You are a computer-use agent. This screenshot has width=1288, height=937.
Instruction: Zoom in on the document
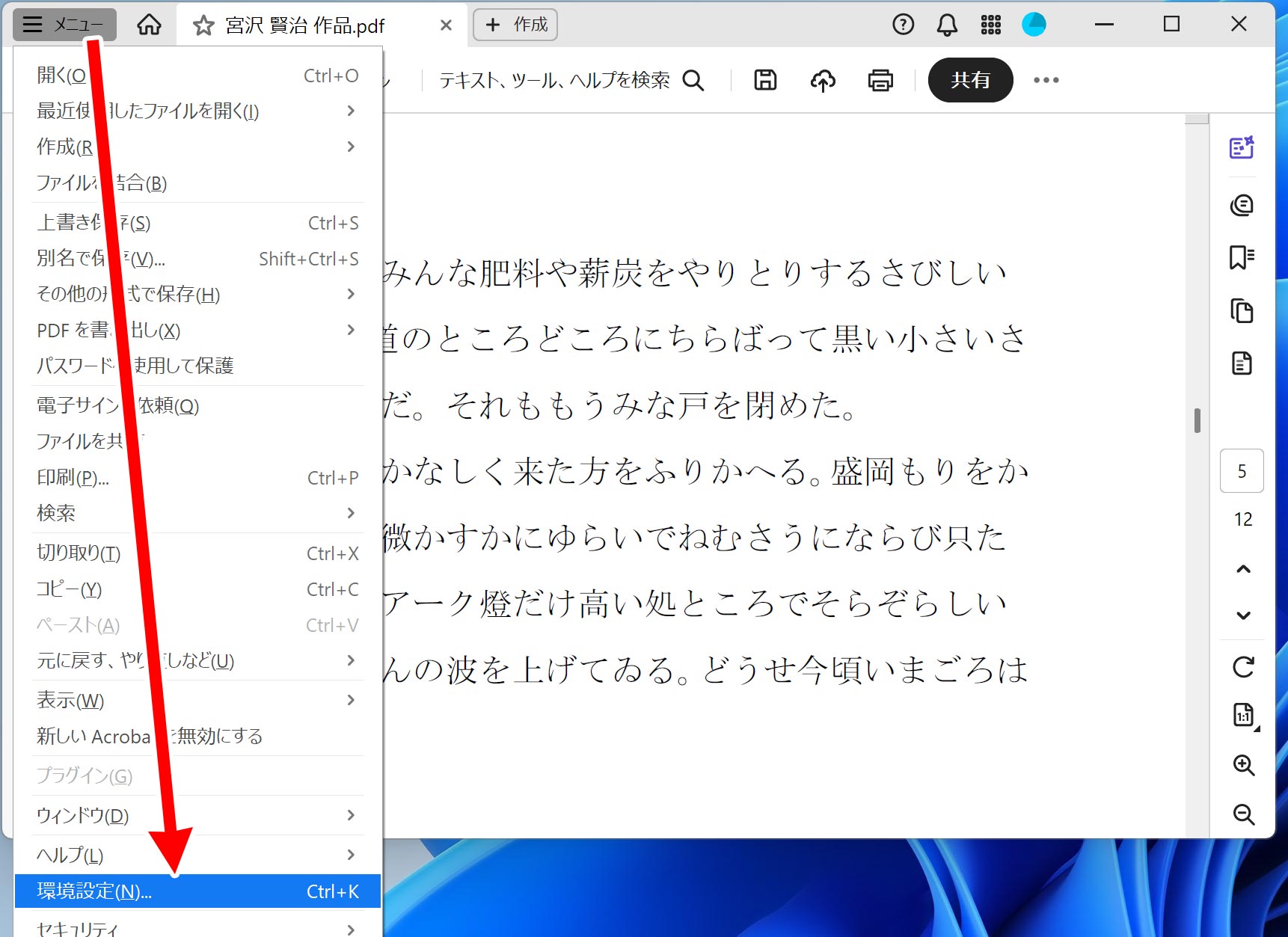click(1243, 765)
